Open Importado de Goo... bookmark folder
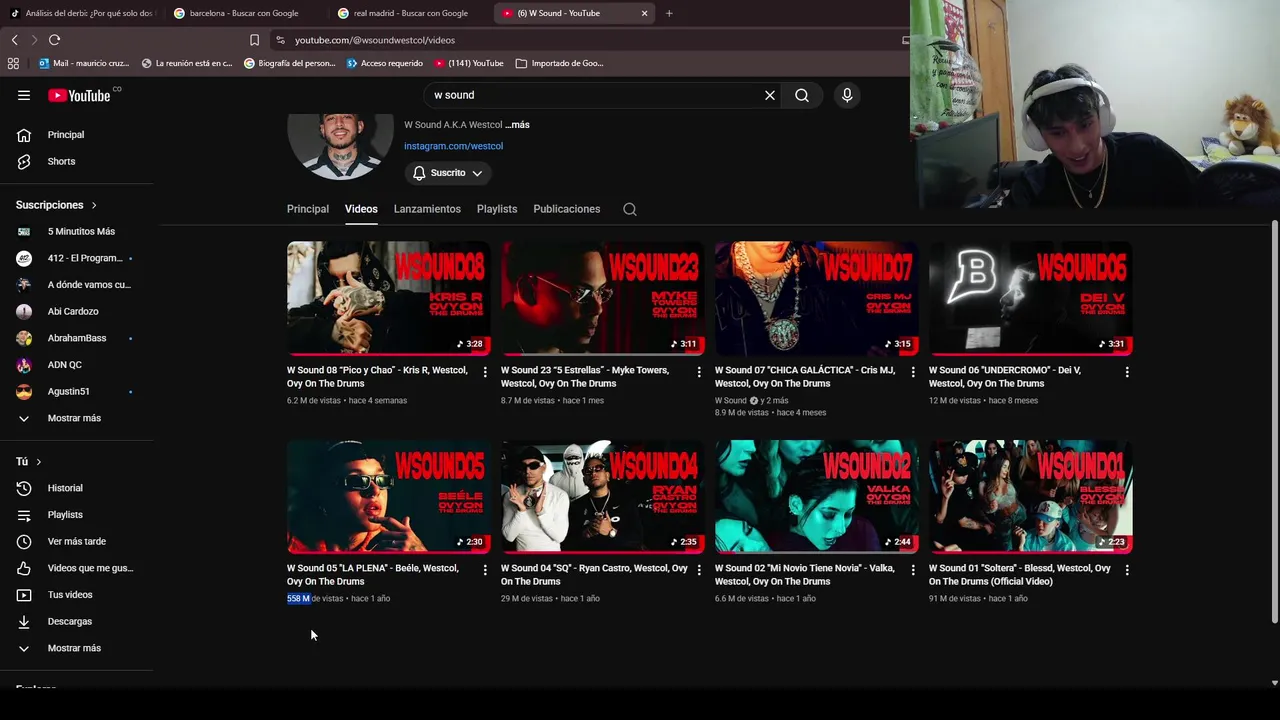The image size is (1280, 720). (x=560, y=63)
